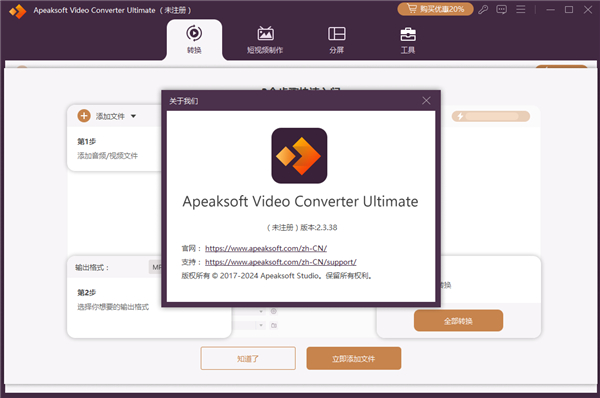Screen dimensions: 600x398
Task: Maximize the application window
Action: coord(569,10)
